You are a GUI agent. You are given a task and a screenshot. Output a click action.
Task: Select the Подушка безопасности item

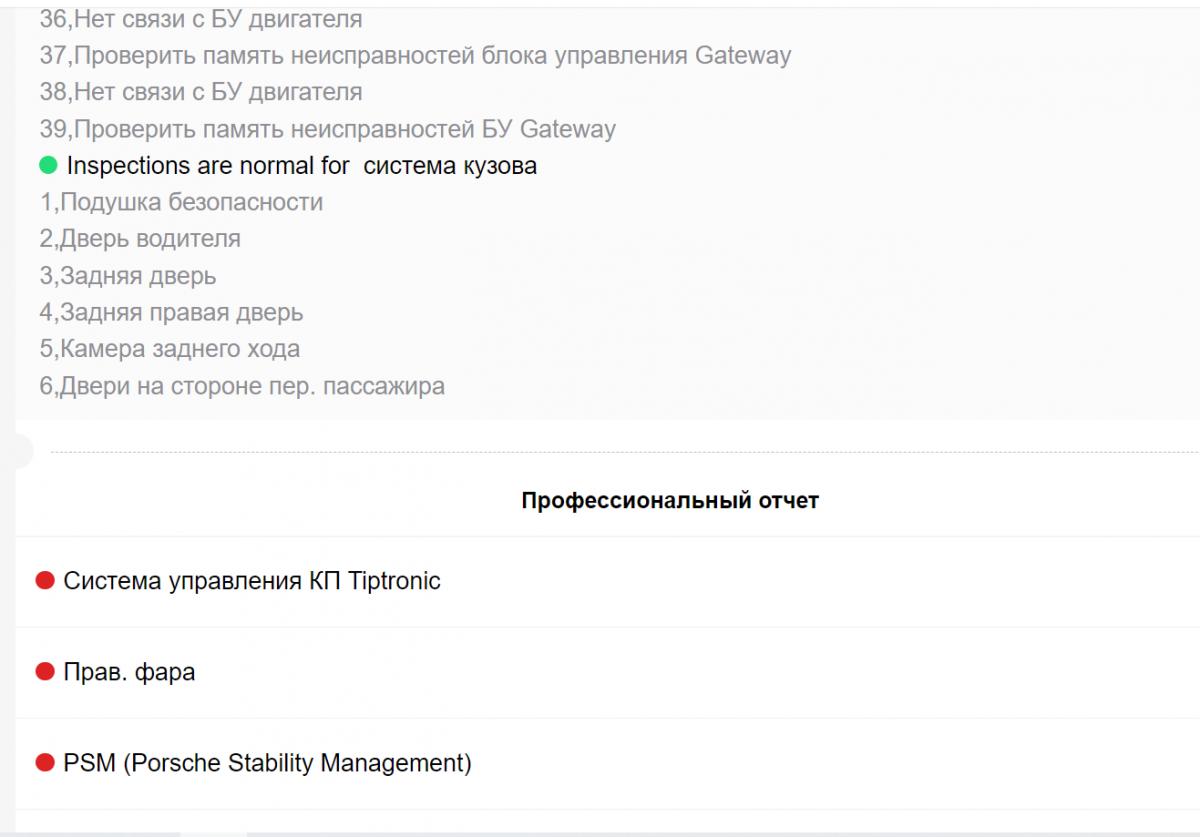point(181,203)
